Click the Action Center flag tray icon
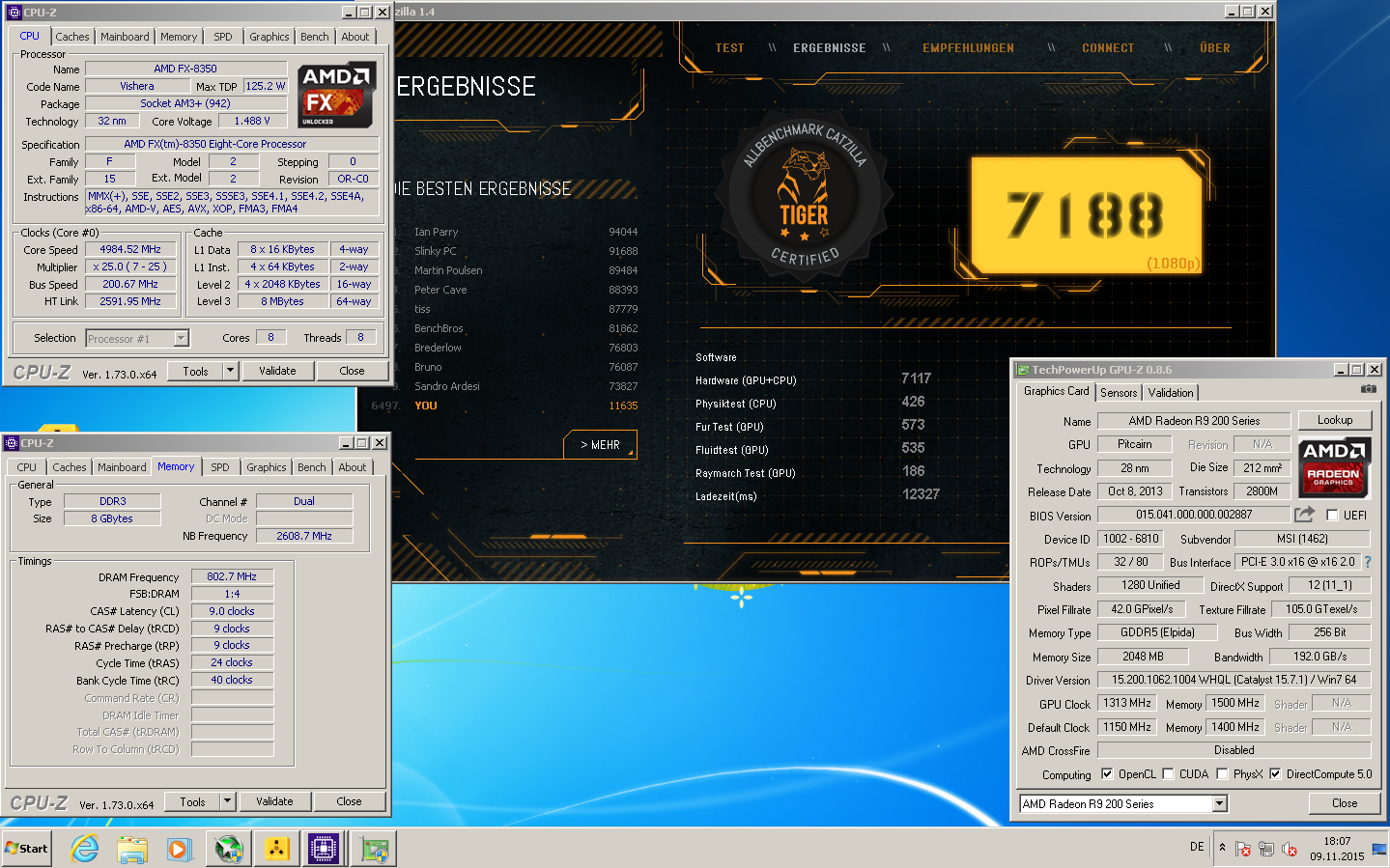 [1243, 849]
